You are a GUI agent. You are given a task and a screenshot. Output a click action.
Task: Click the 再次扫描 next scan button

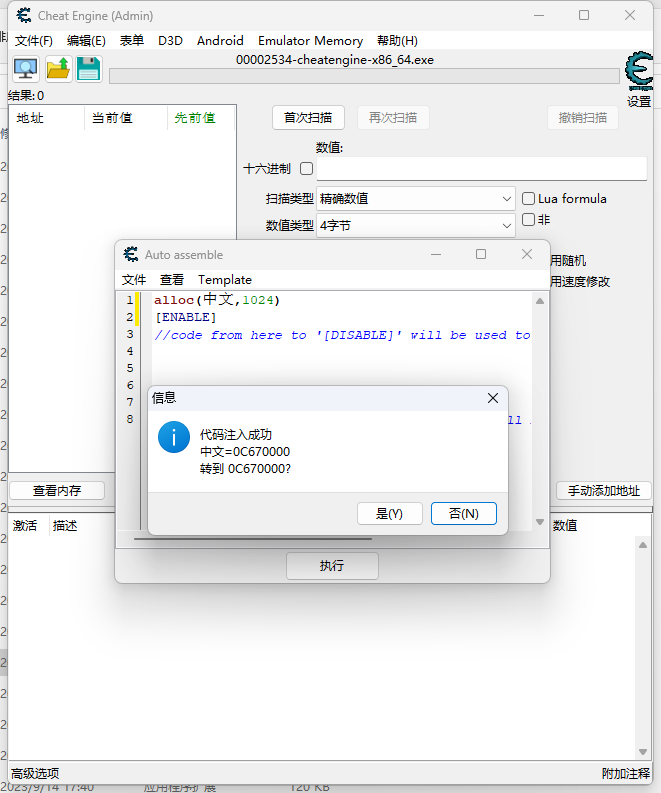coord(393,118)
